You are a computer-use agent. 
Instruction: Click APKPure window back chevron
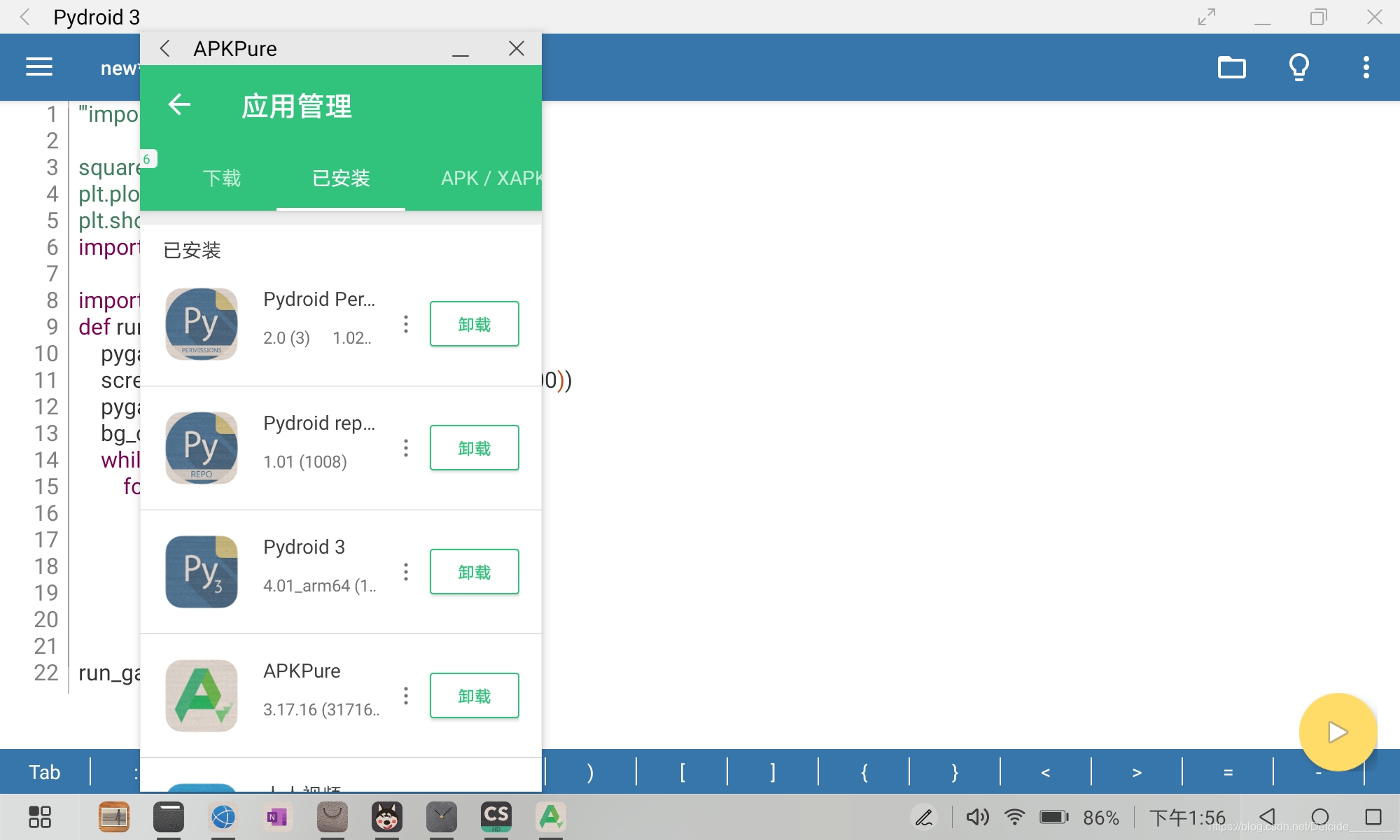click(x=165, y=48)
